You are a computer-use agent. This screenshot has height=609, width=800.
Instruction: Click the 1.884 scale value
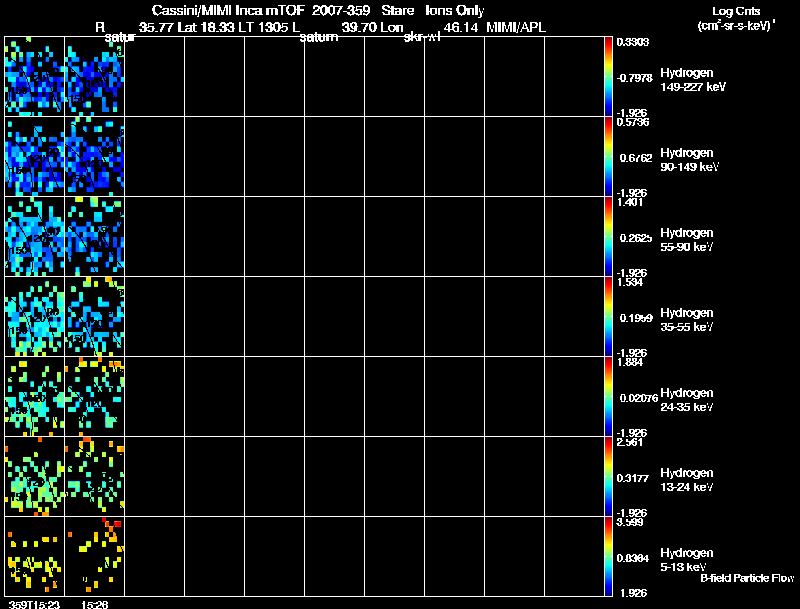tap(630, 362)
